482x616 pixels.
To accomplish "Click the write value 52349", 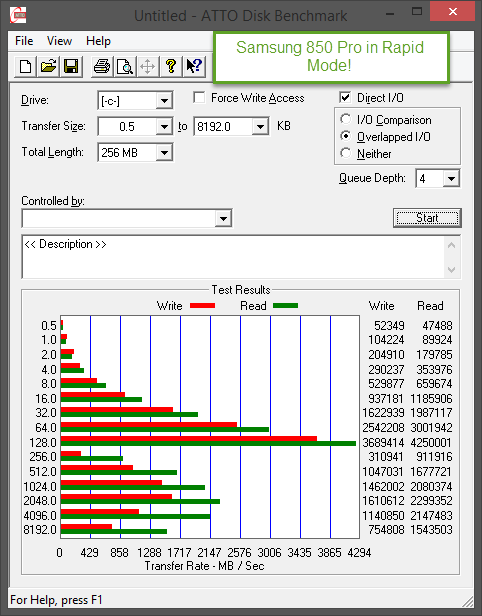I will point(389,326).
